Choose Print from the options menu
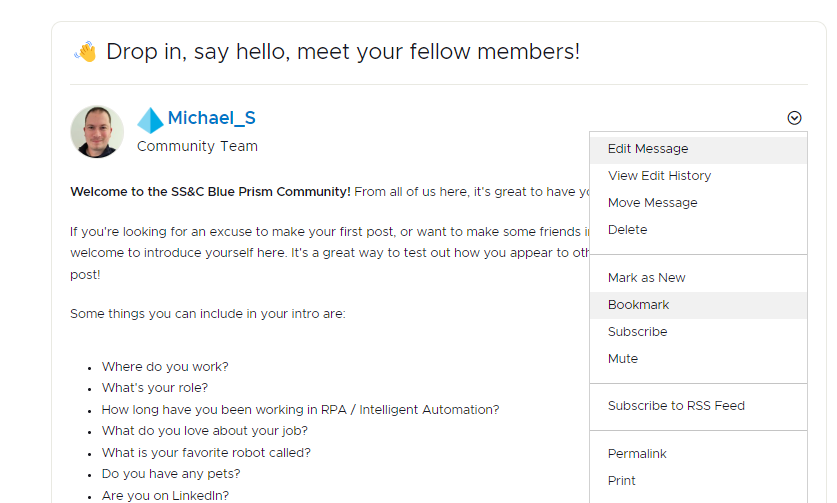Screen dimensions: 837x503 621,481
